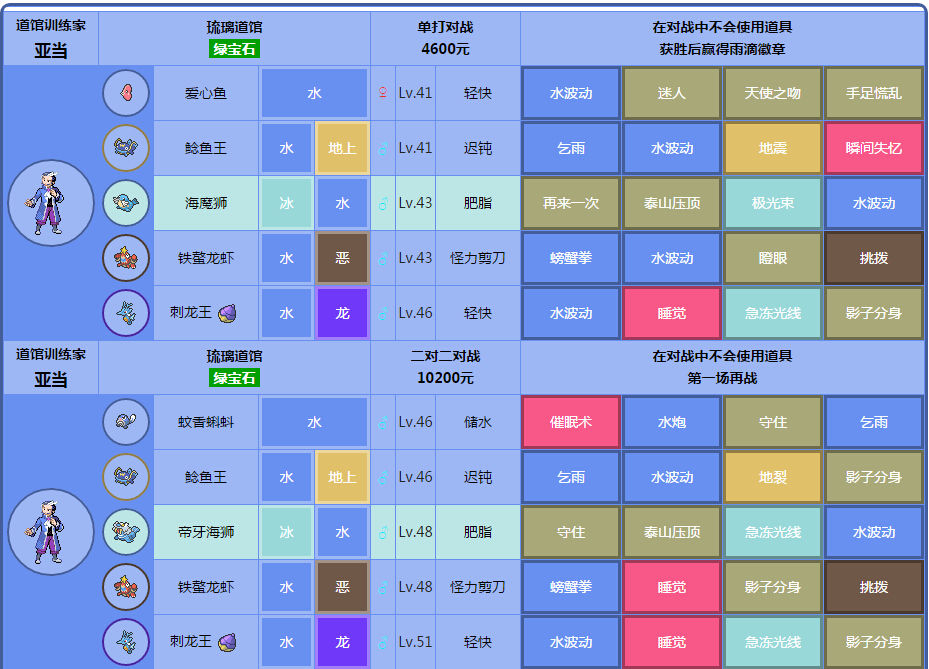Open the 地裂 move page
Screen dimensions: 929x669
tap(773, 477)
